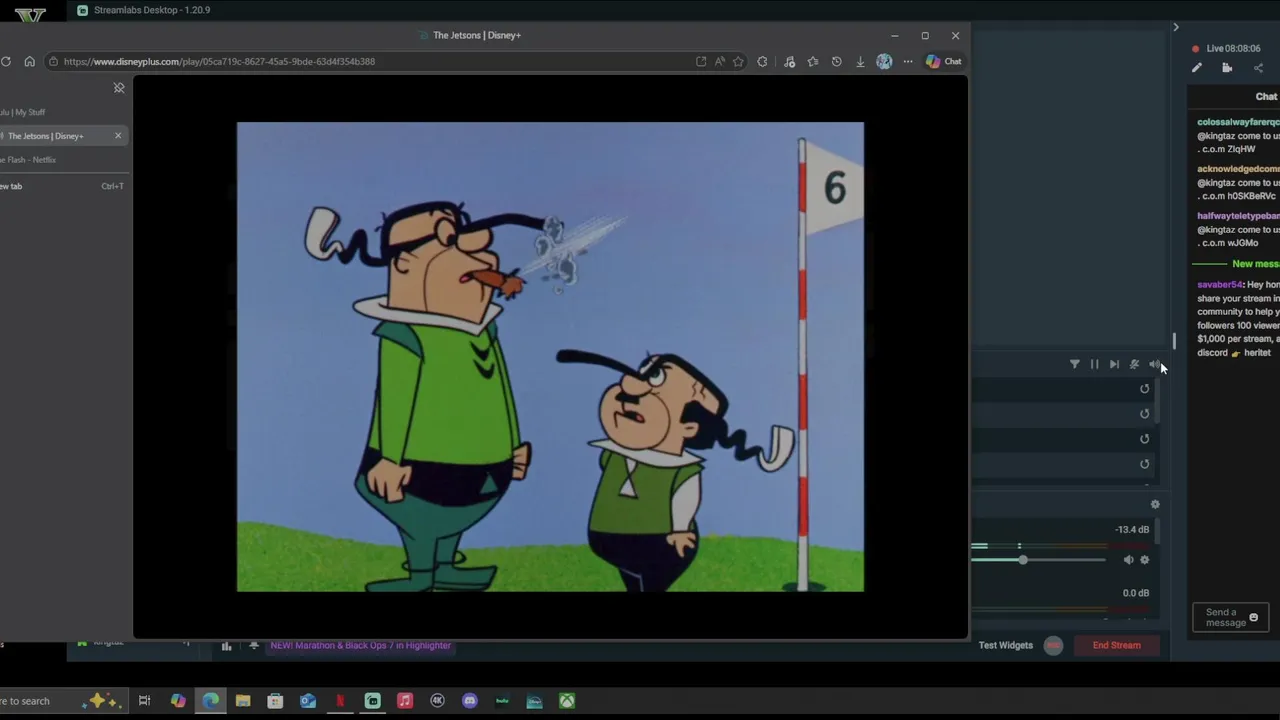Go to browser home page
Screen dimensions: 1280x720
(29, 62)
